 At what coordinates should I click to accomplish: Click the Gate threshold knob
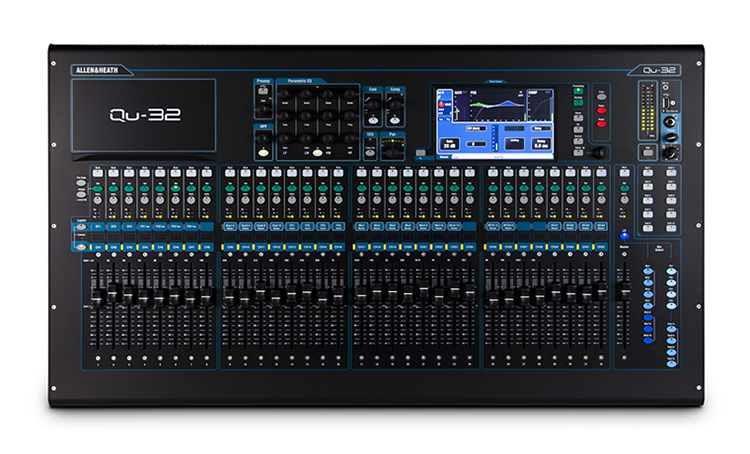pyautogui.click(x=373, y=105)
